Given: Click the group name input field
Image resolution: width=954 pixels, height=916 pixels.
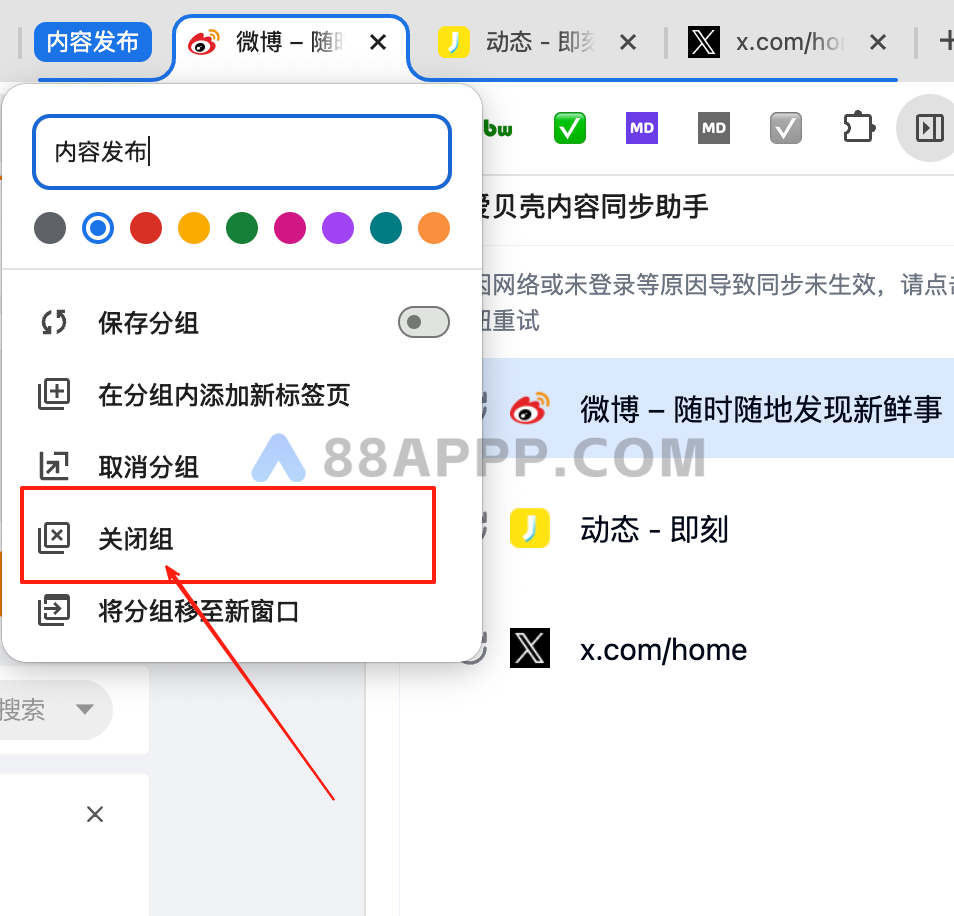Looking at the screenshot, I should pos(242,152).
